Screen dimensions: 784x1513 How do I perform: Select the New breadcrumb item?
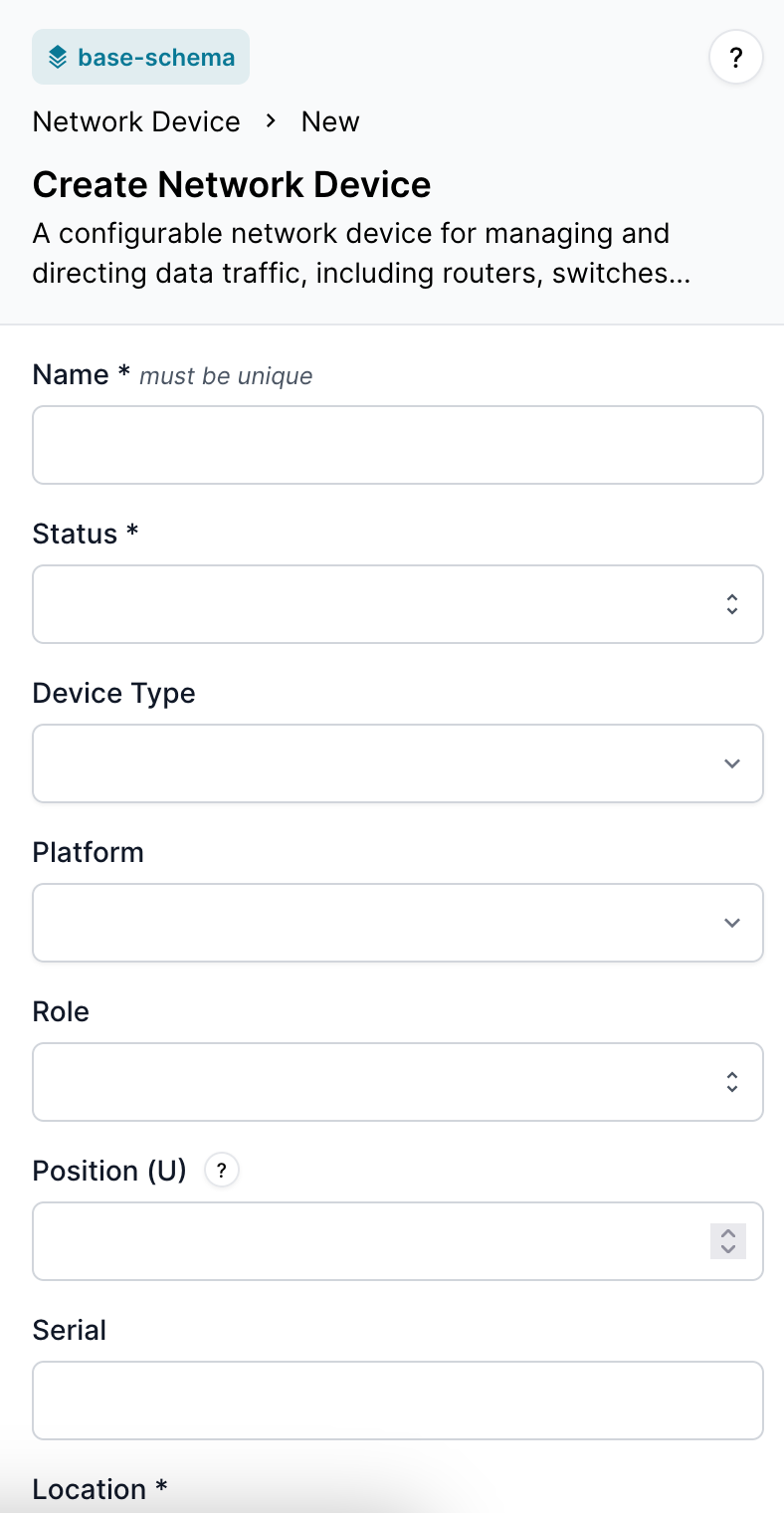[x=330, y=121]
